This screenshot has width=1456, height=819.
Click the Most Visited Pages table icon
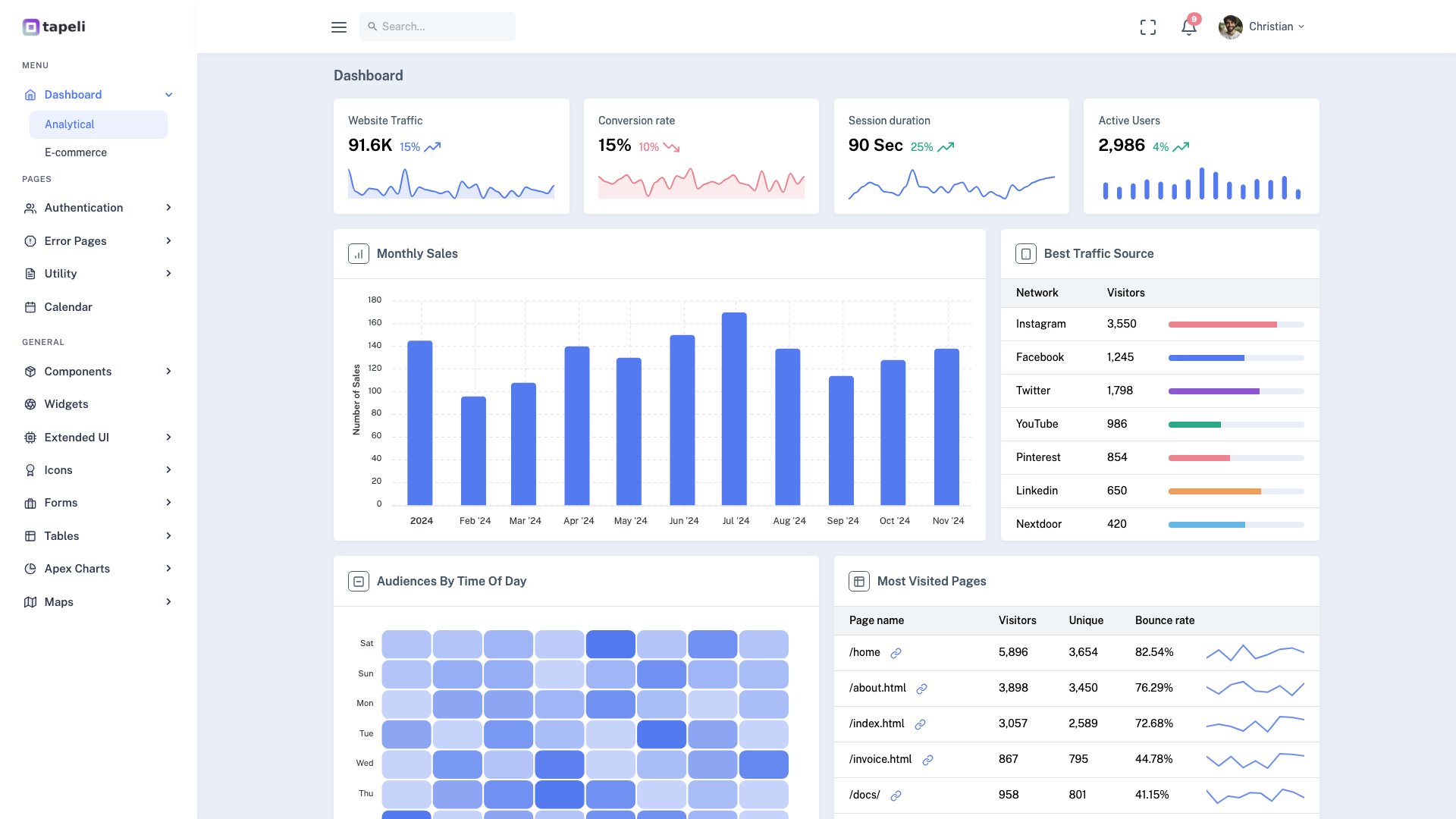click(x=858, y=581)
